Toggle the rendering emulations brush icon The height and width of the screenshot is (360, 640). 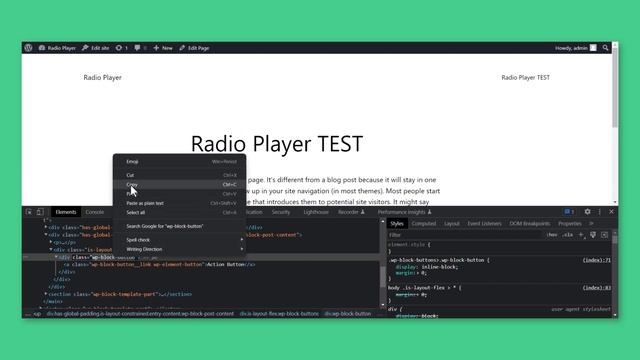click(593, 235)
